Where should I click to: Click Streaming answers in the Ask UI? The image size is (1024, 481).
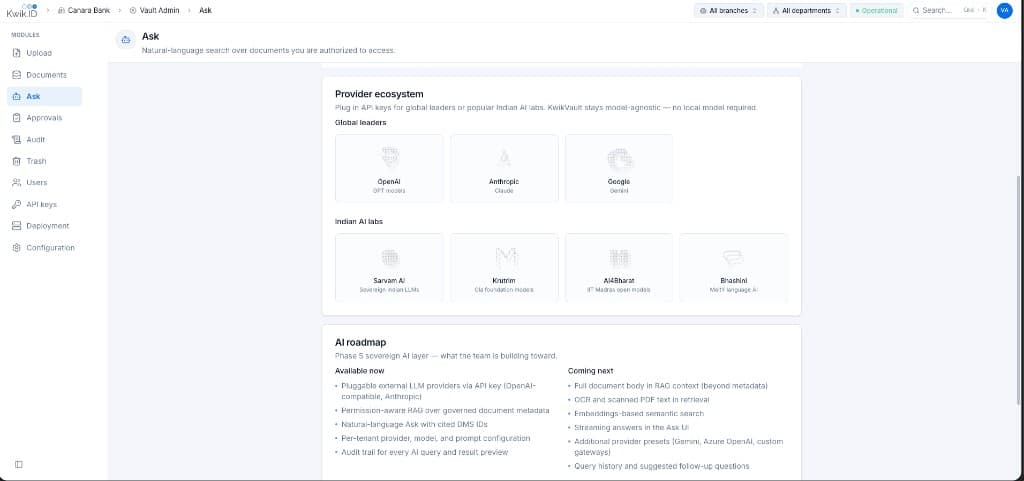tap(632, 427)
